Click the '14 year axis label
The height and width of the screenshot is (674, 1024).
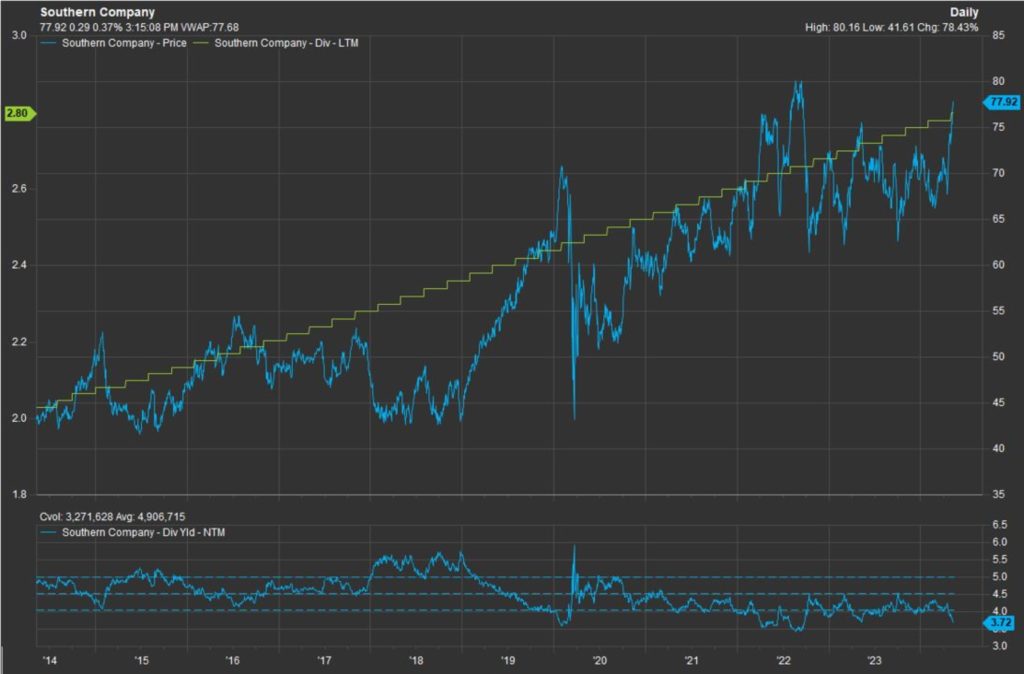[50, 660]
